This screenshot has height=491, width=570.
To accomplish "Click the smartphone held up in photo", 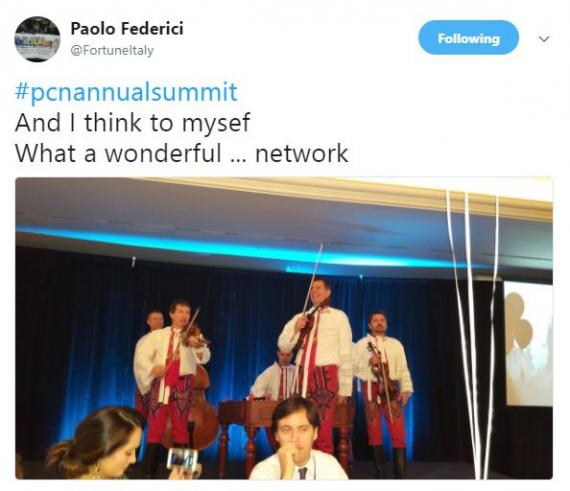I will click(x=182, y=459).
